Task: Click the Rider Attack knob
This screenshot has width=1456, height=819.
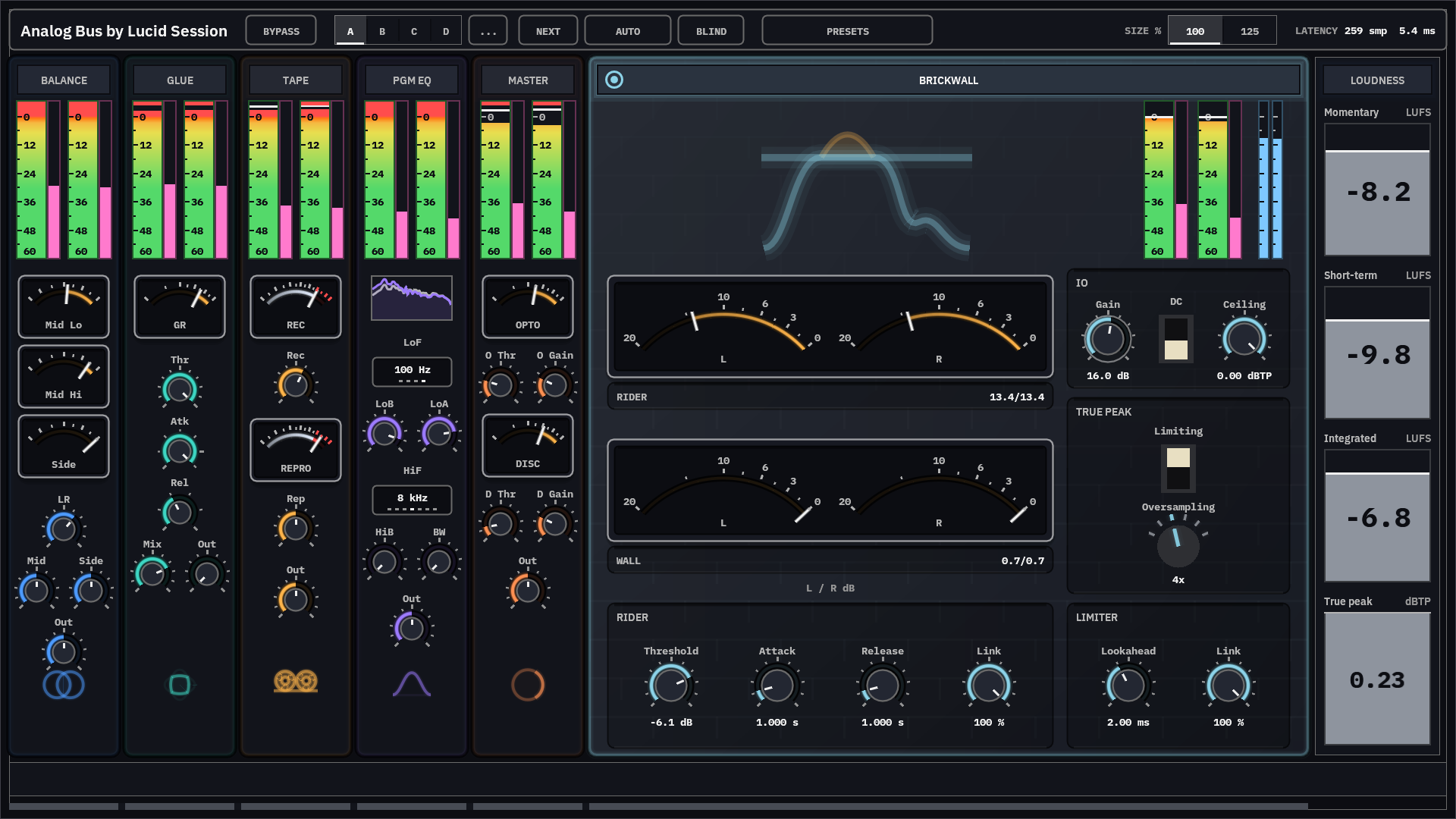Action: (777, 685)
